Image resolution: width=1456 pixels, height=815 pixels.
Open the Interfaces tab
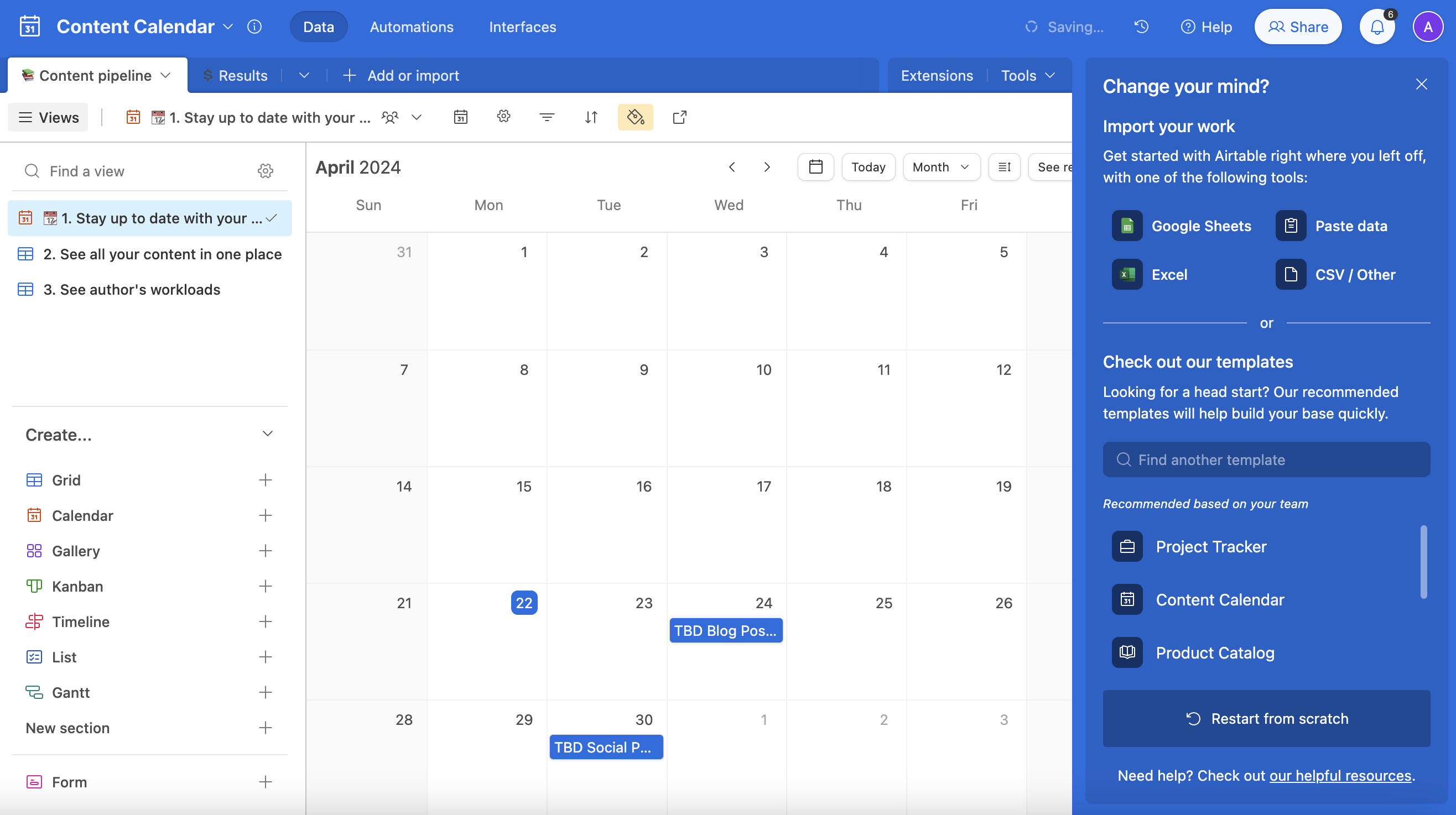[x=522, y=27]
